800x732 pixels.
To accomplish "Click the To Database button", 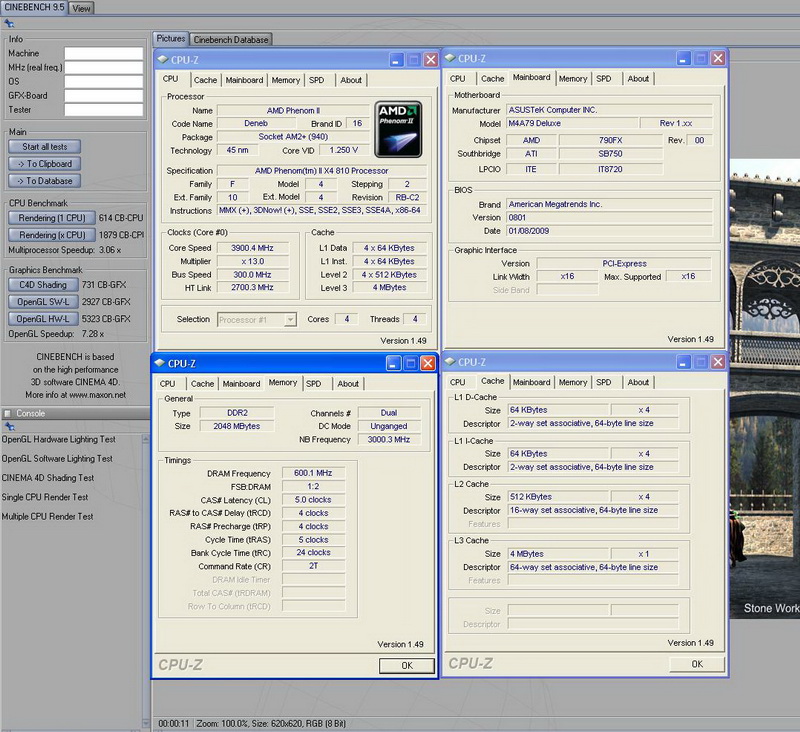I will (45, 181).
